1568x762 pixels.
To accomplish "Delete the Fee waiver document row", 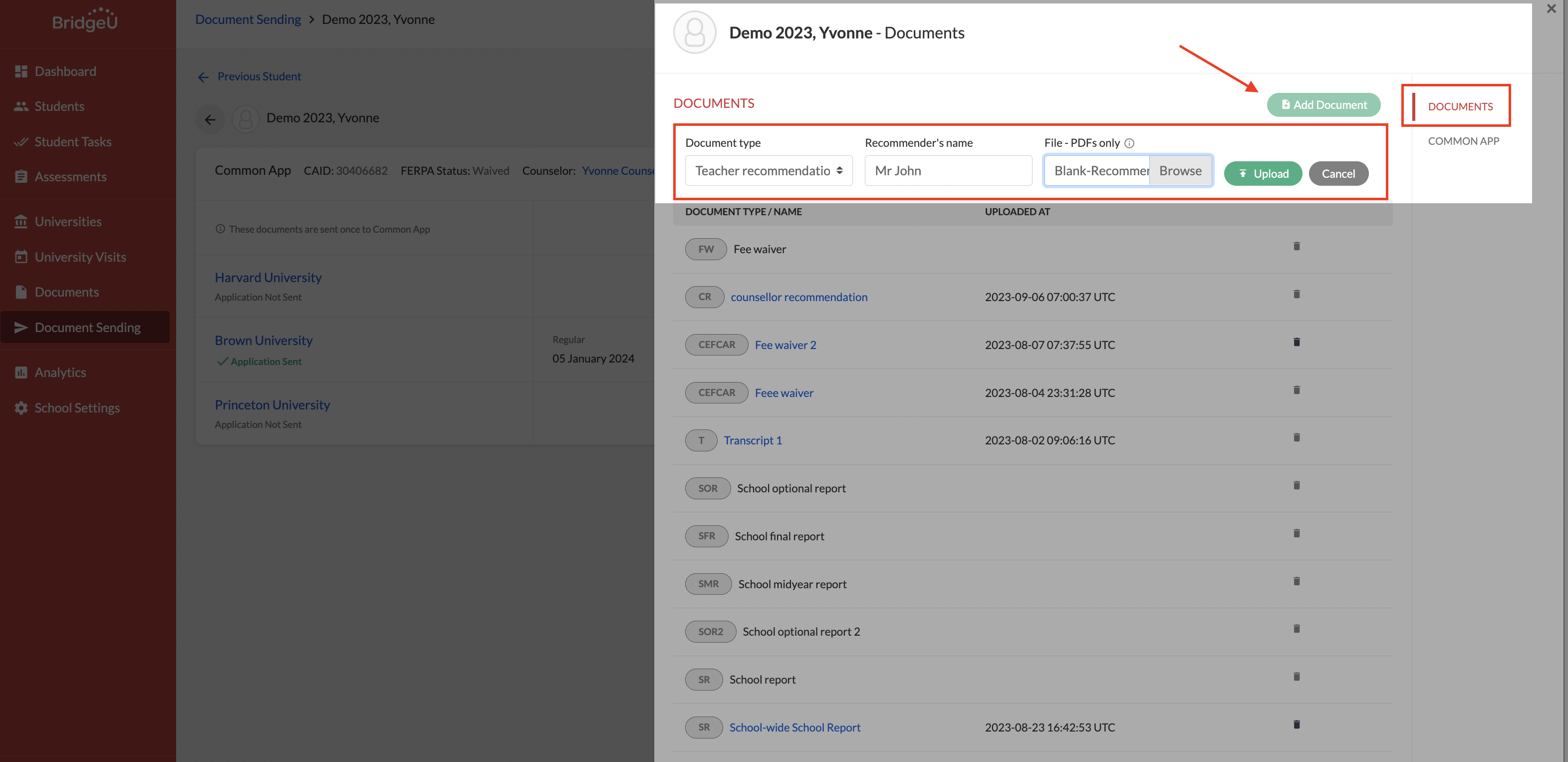I will [x=1297, y=246].
